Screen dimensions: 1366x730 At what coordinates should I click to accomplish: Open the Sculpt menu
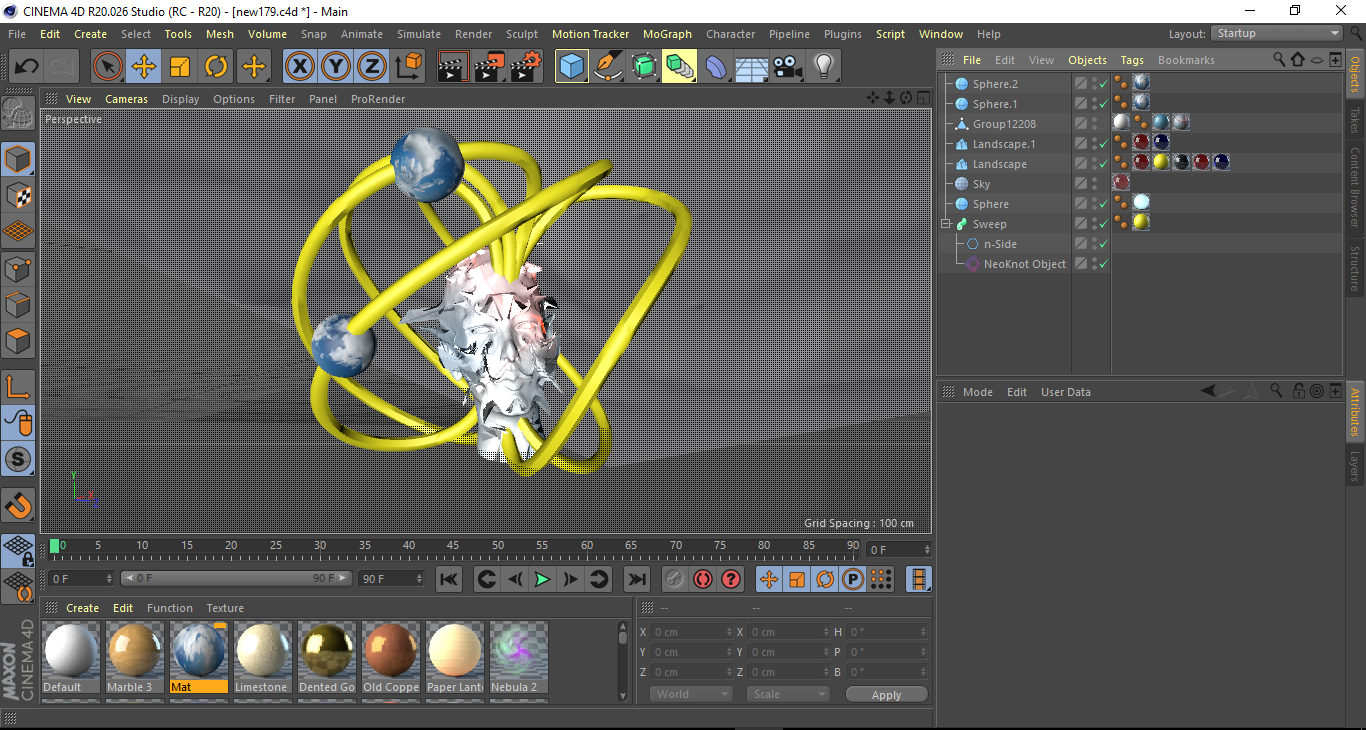[522, 34]
